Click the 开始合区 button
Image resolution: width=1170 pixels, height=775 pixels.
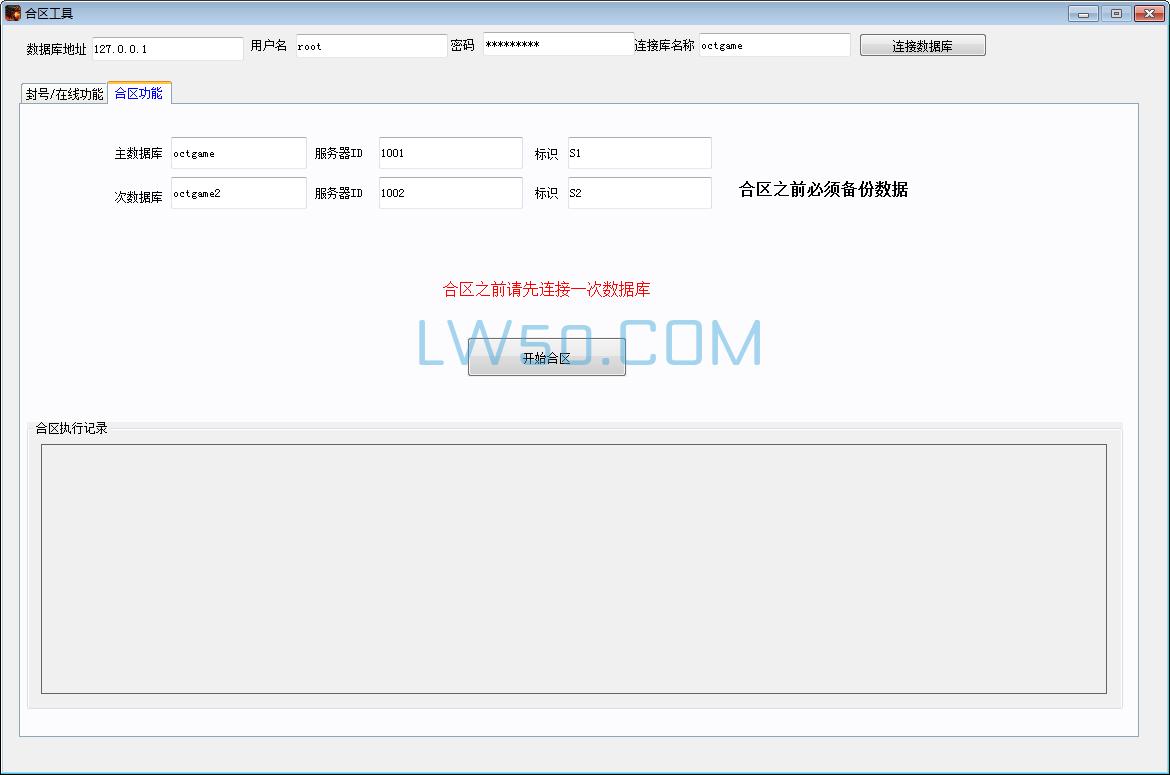coord(546,356)
